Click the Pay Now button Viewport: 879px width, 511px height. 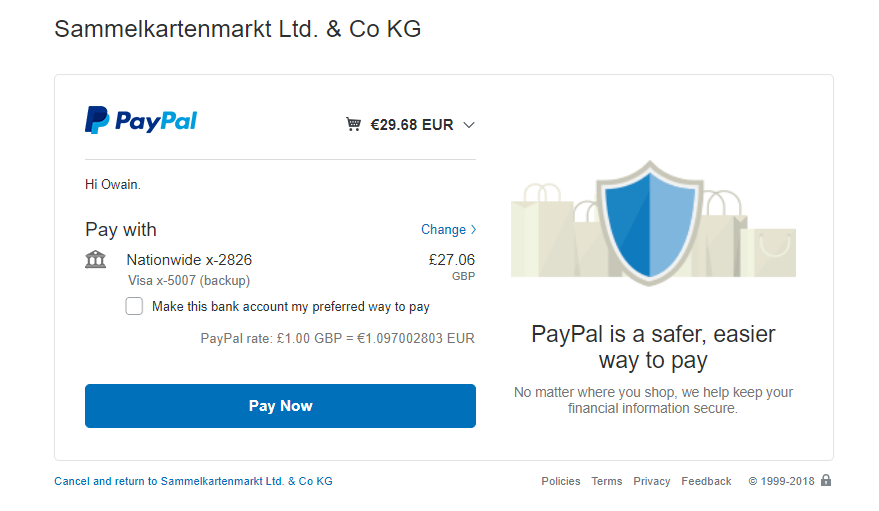280,406
